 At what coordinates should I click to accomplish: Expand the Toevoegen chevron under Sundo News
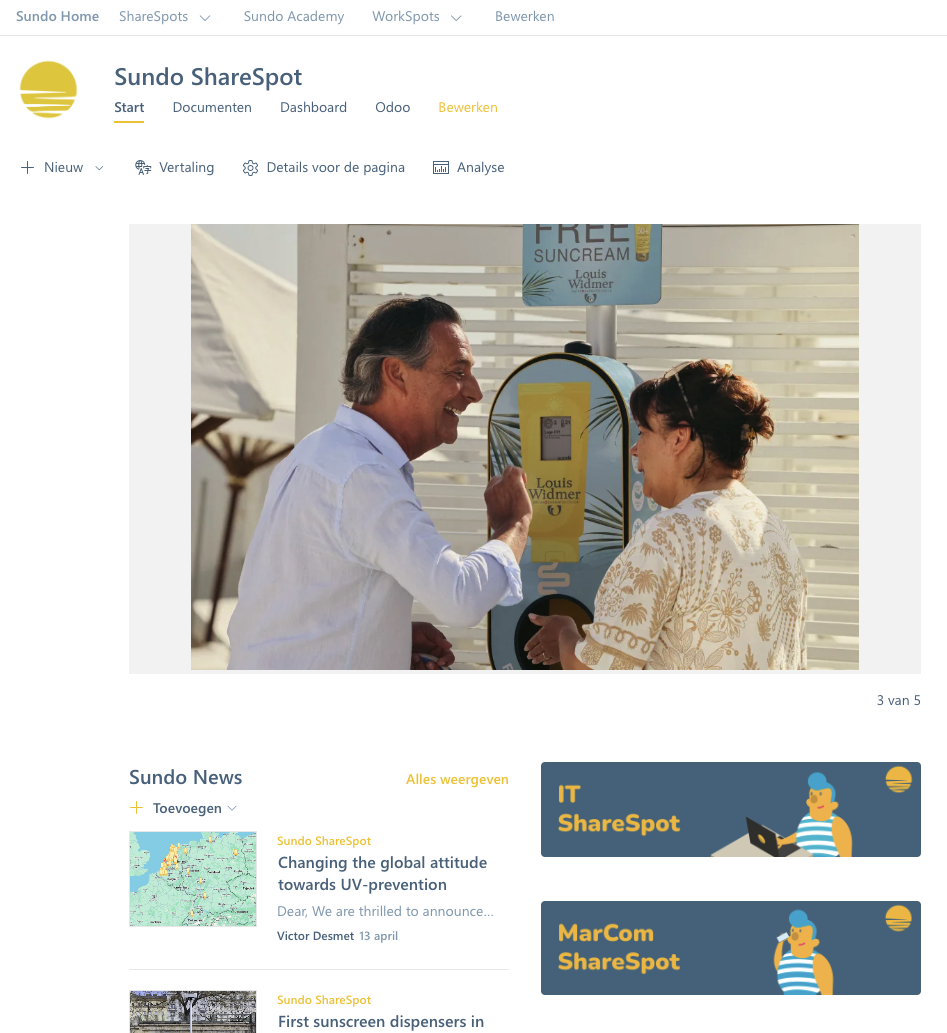(x=232, y=808)
